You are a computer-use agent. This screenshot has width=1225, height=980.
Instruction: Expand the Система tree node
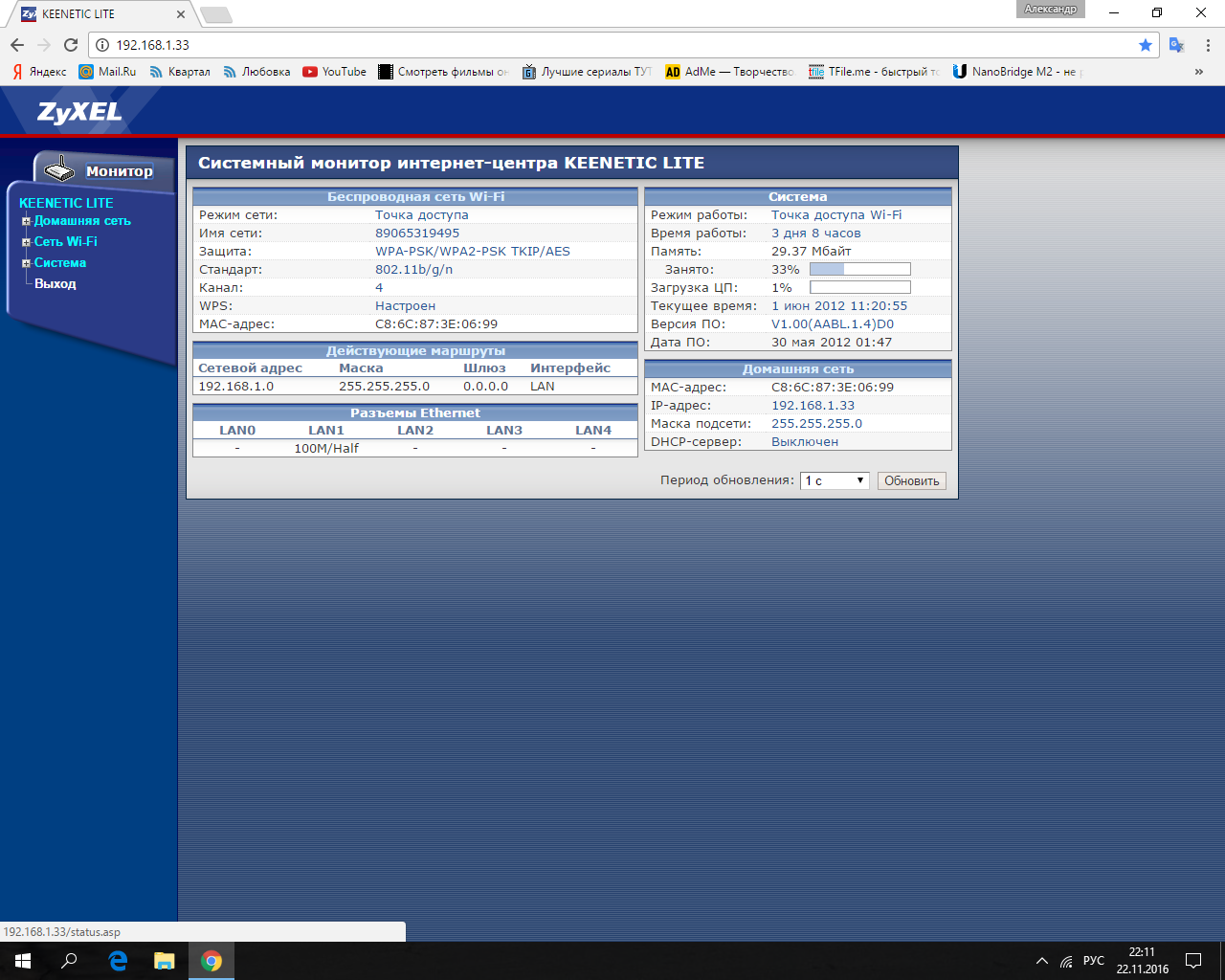[x=27, y=263]
